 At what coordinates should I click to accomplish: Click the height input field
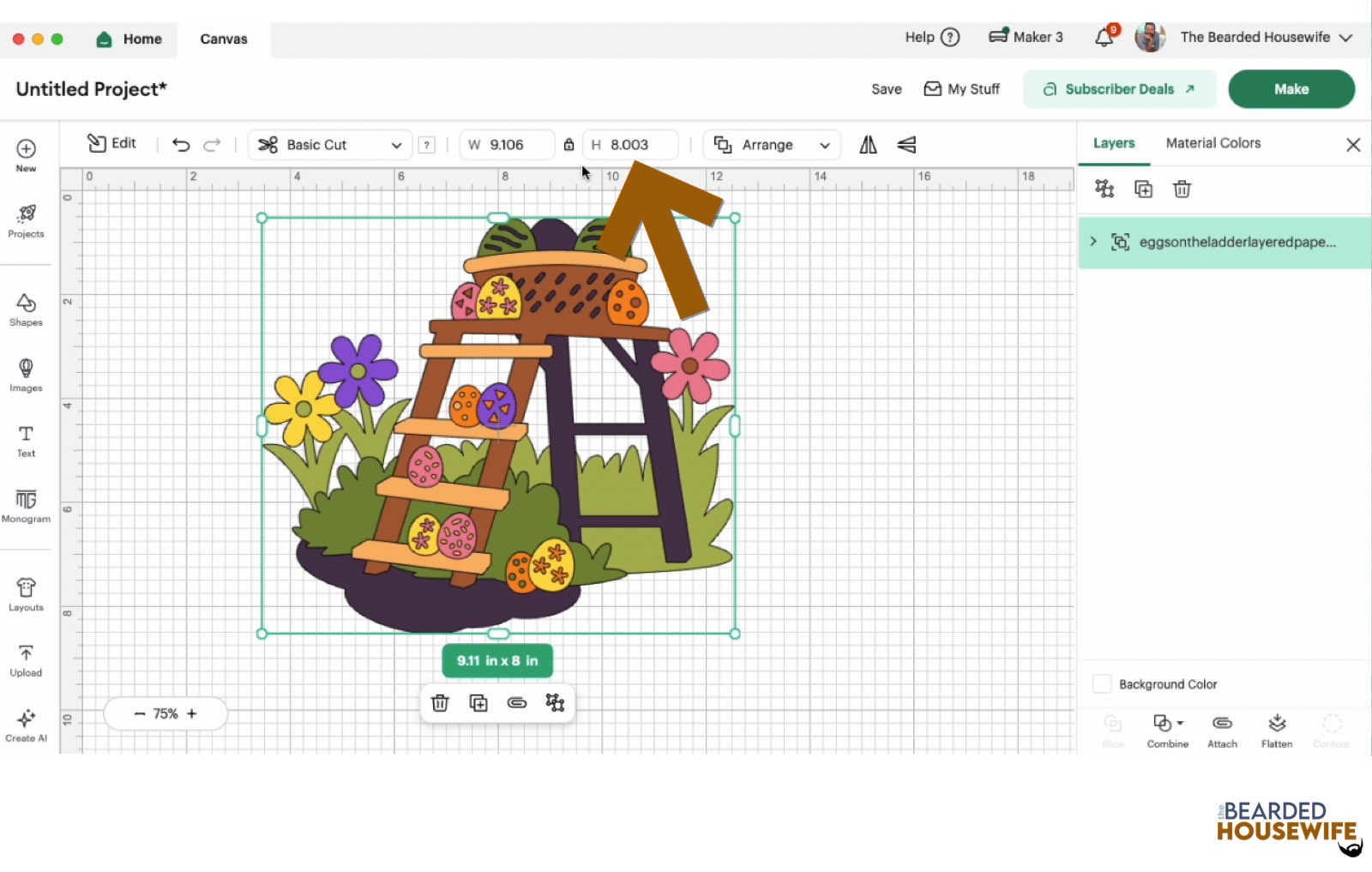coord(630,145)
